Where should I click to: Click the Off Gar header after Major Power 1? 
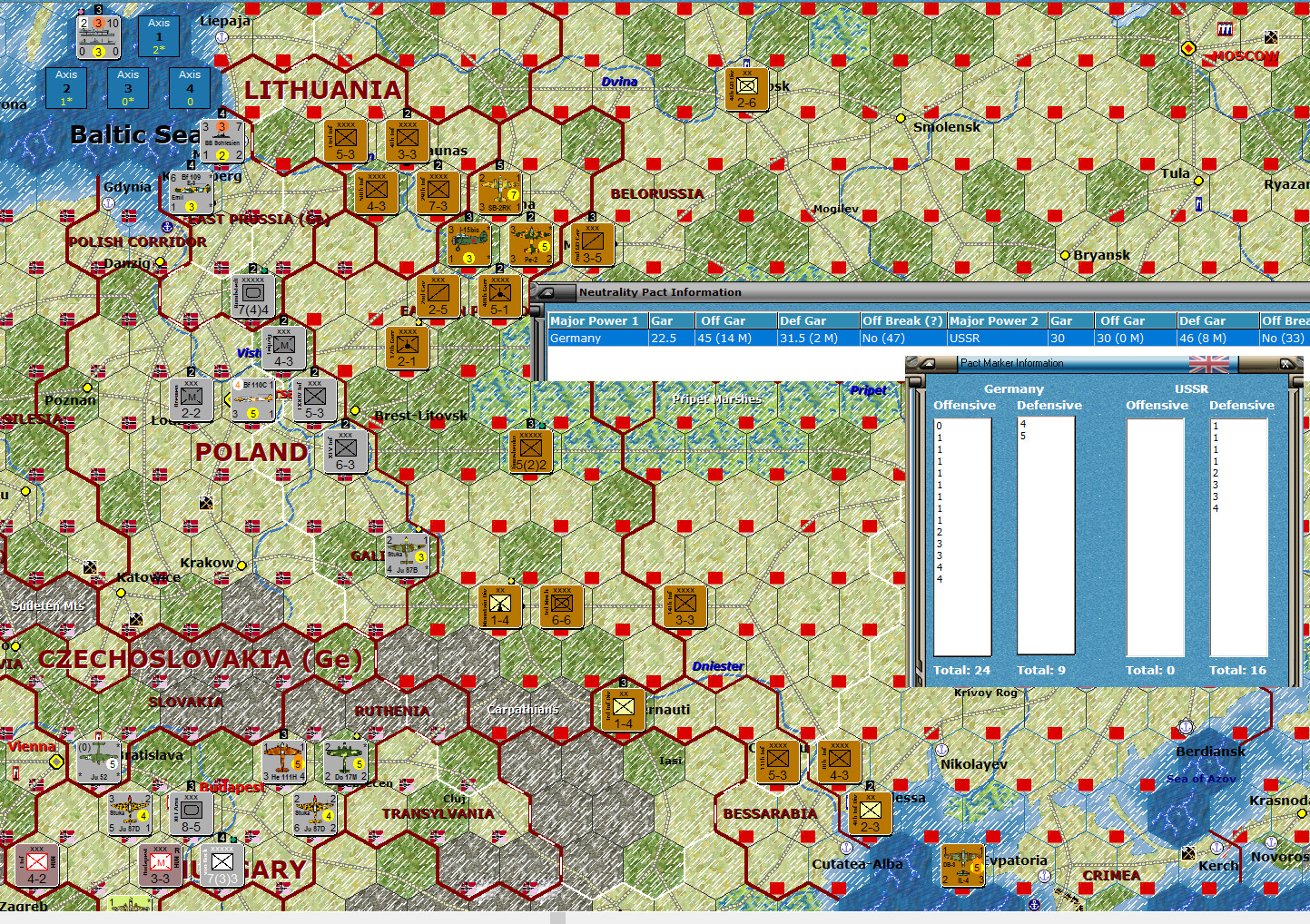click(736, 320)
